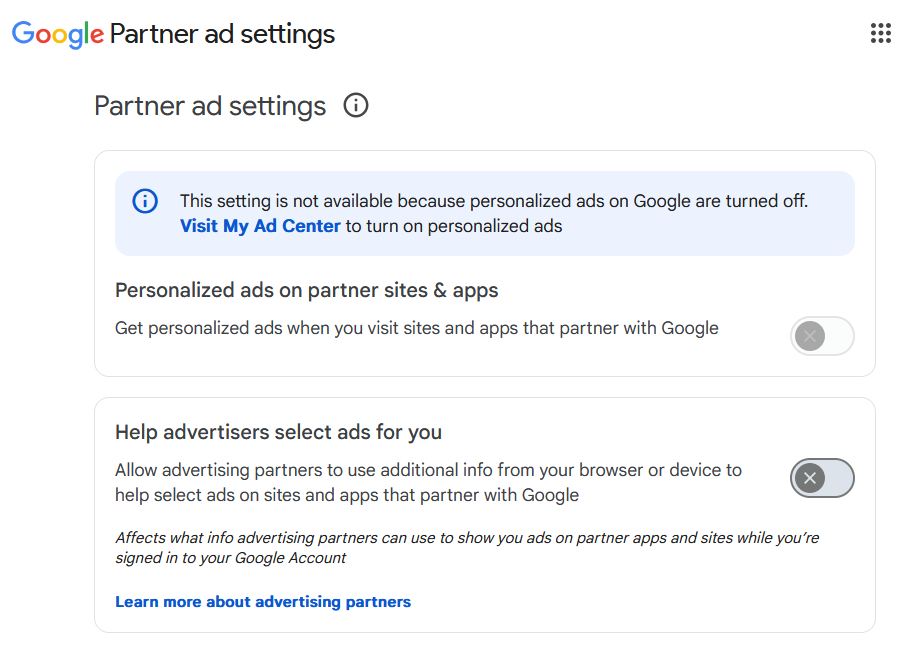The height and width of the screenshot is (648, 906).
Task: Click the blue info icon in notice banner
Action: coord(145,201)
